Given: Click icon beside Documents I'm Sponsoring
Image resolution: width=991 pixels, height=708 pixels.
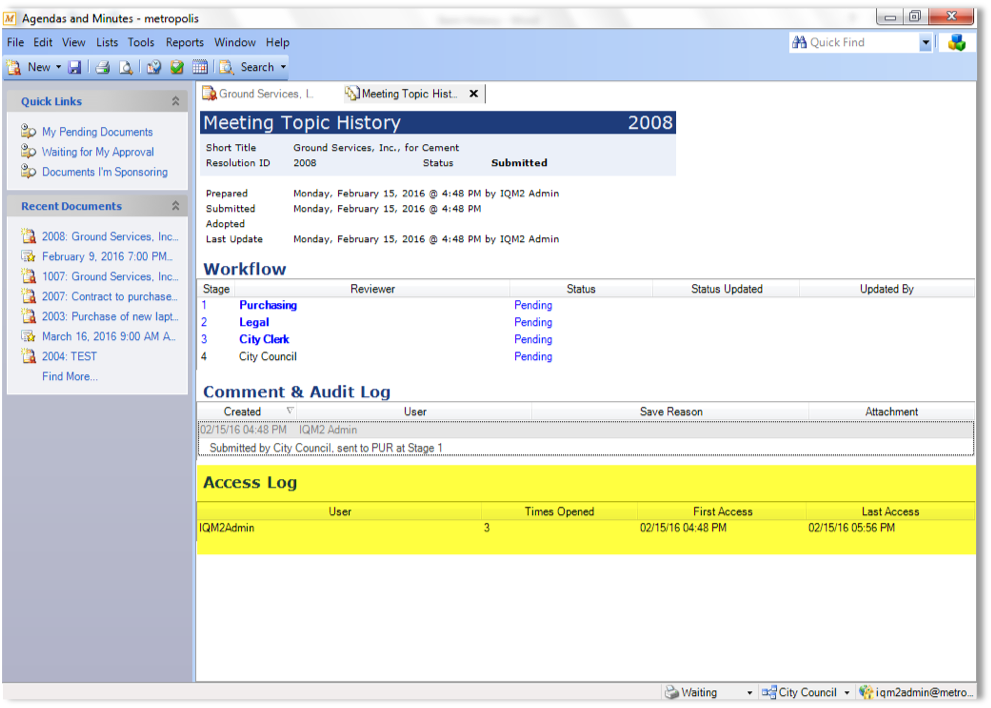Looking at the screenshot, I should [x=28, y=171].
